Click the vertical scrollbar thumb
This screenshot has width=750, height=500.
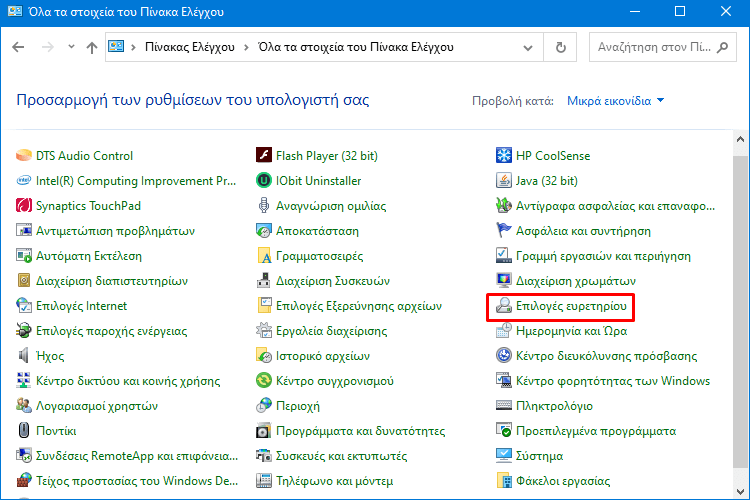point(740,311)
